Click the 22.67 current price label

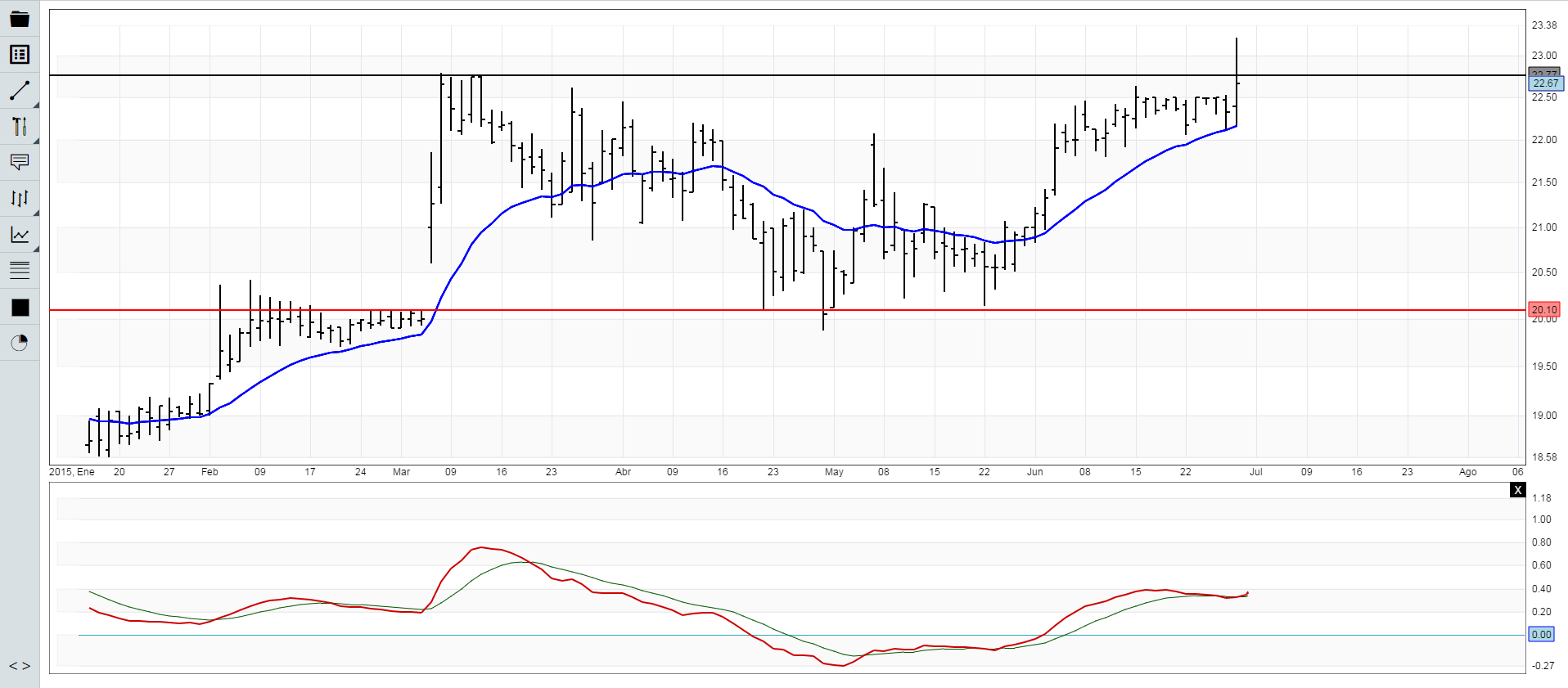coord(1545,83)
